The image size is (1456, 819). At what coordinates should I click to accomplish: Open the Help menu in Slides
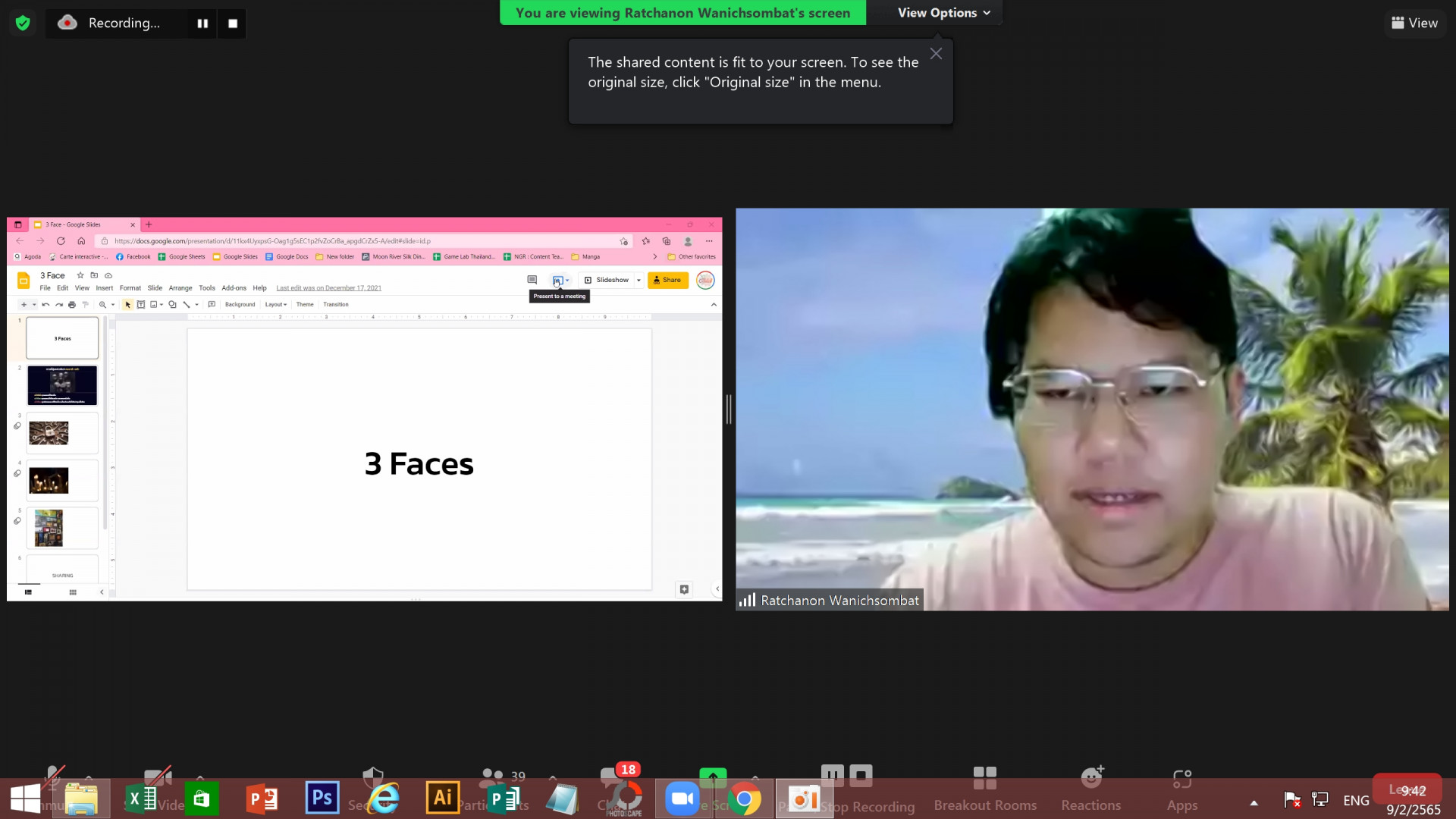259,288
